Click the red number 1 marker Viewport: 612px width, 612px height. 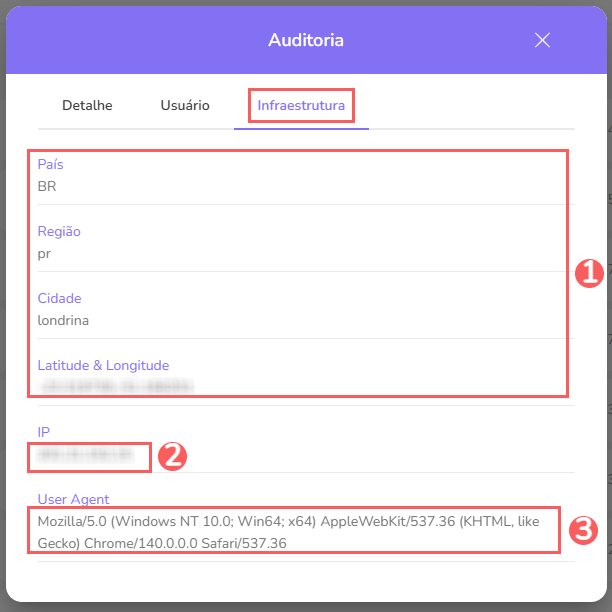[590, 272]
